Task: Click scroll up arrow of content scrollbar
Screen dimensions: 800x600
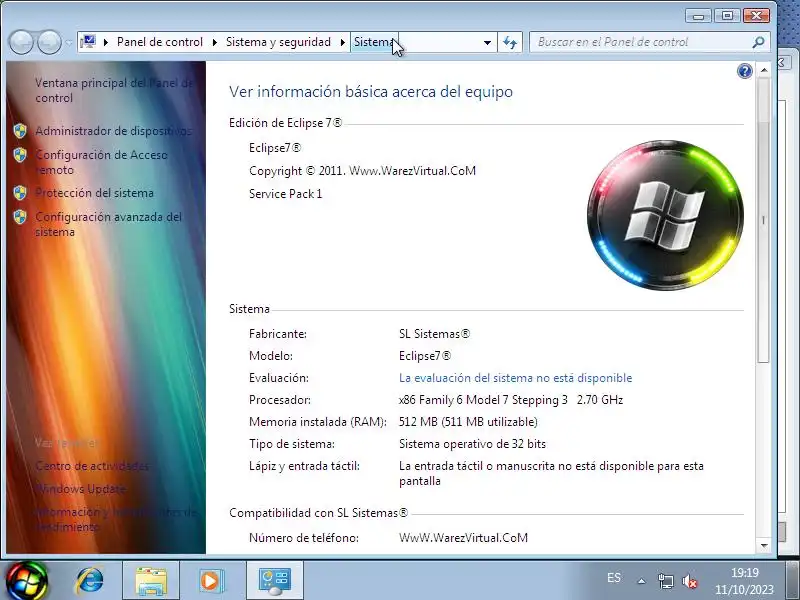Action: point(764,70)
